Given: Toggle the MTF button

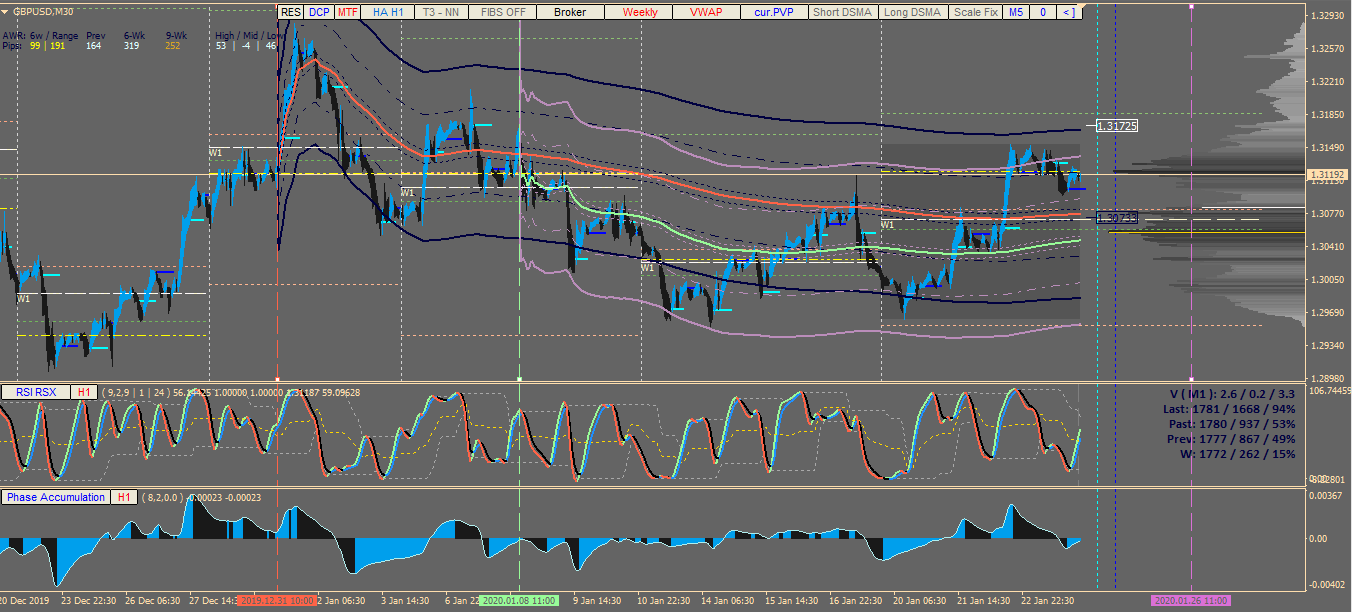Looking at the screenshot, I should [348, 12].
